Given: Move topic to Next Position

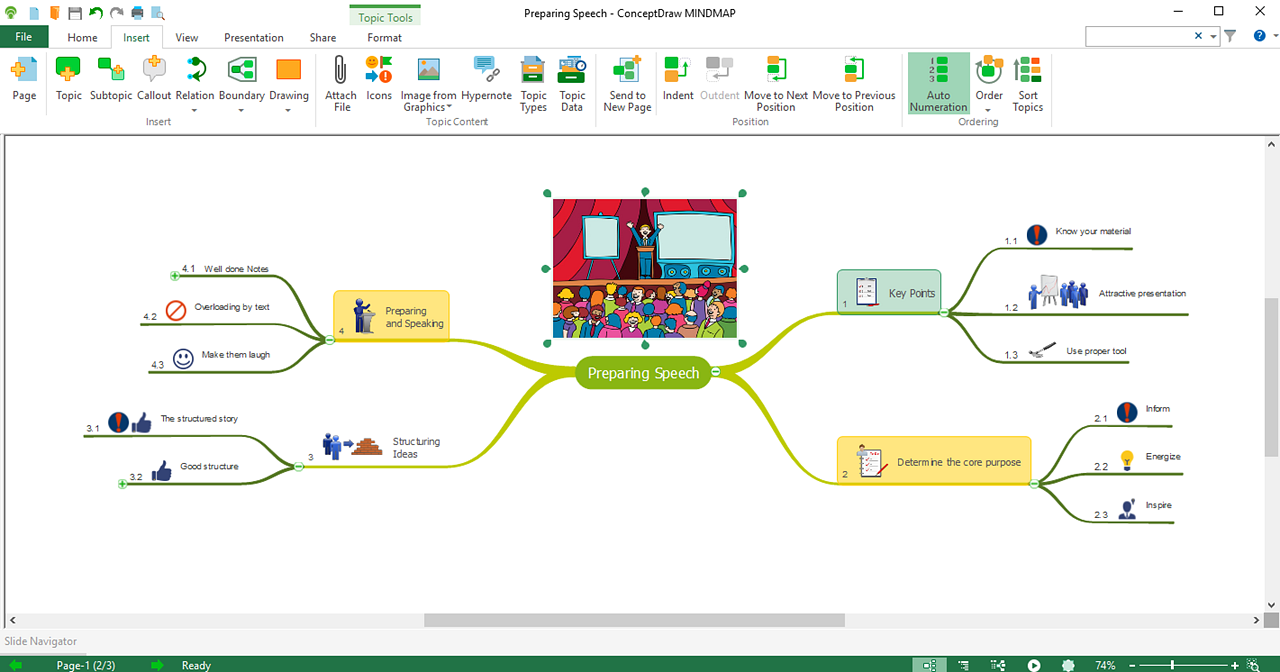Looking at the screenshot, I should tap(776, 84).
